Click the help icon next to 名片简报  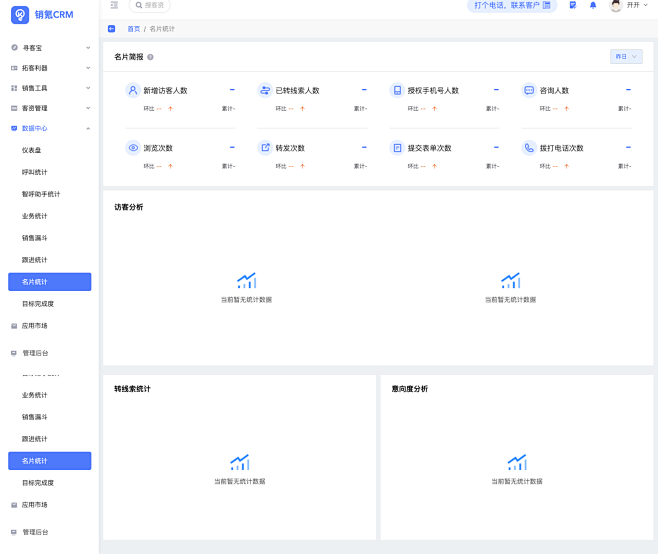click(150, 57)
